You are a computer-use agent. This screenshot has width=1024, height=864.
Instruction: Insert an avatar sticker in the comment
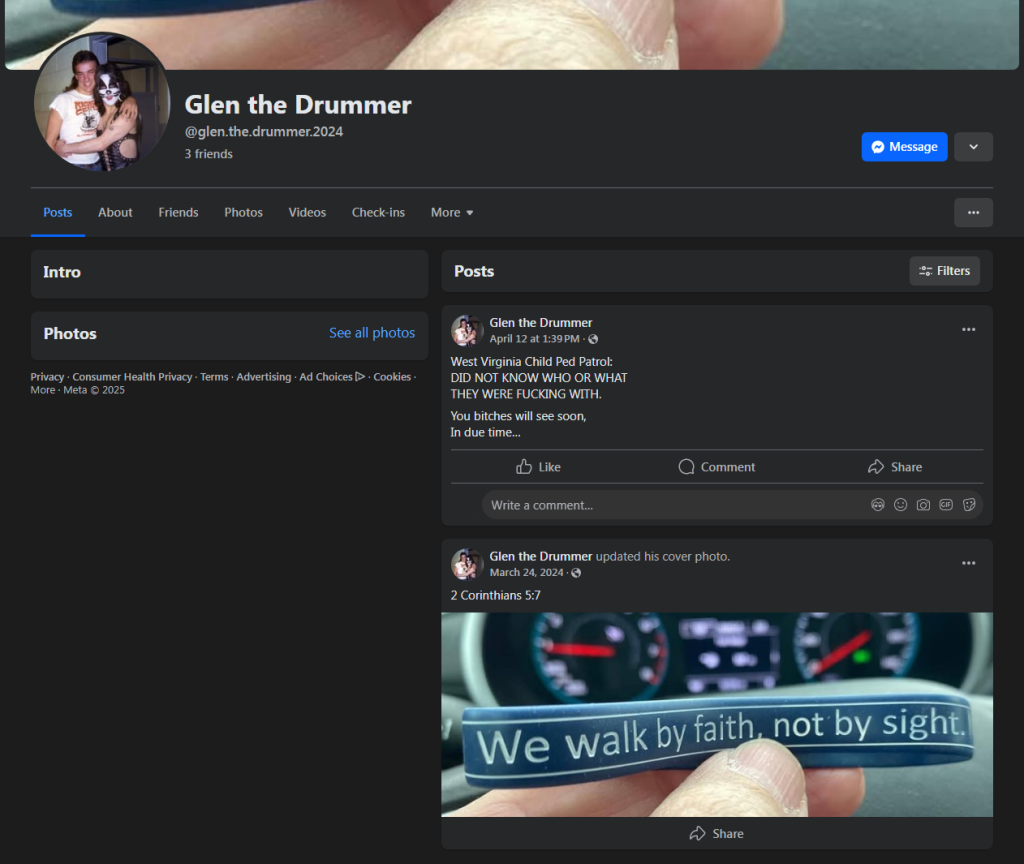point(878,505)
